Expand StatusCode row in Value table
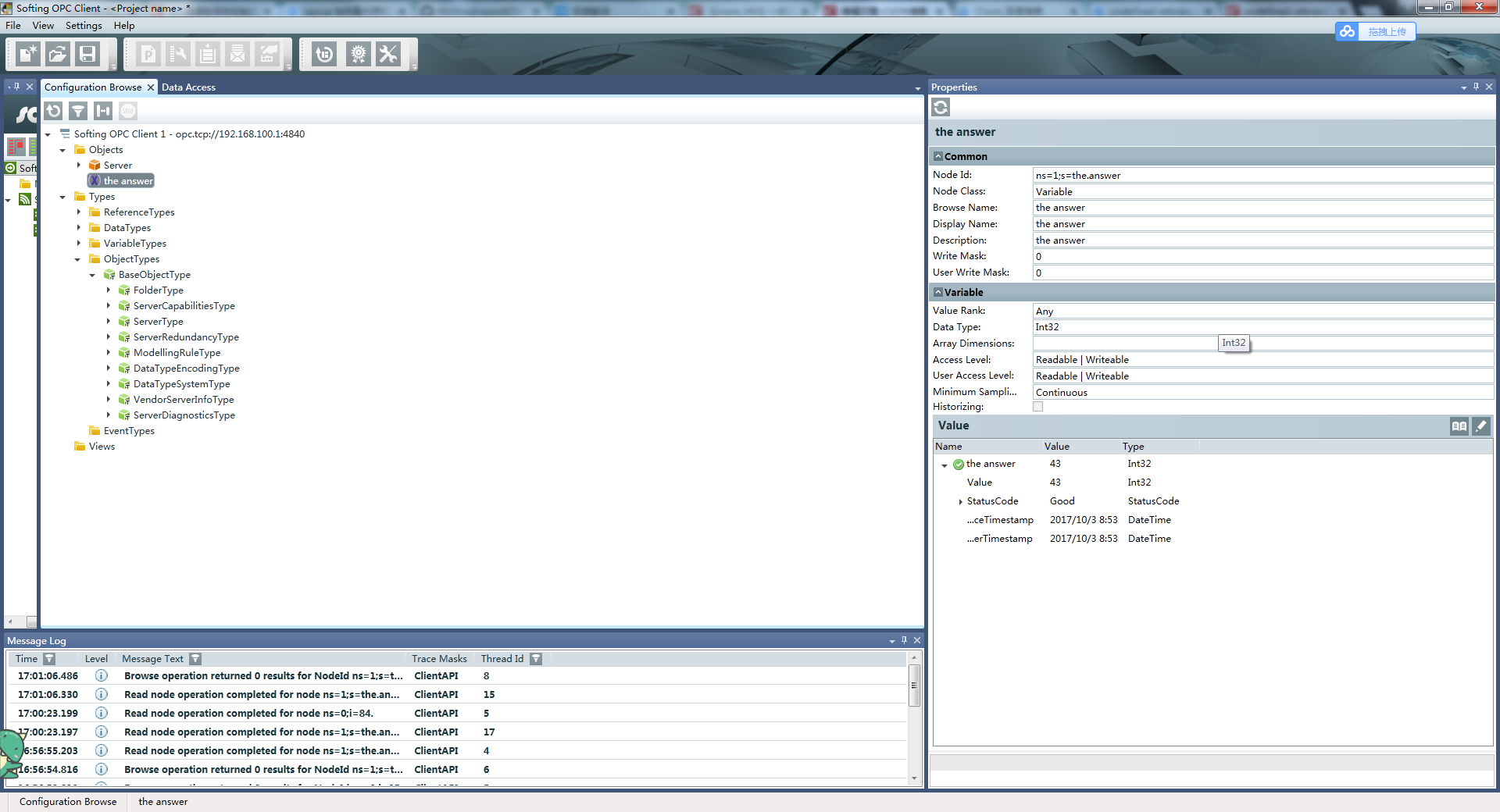1500x812 pixels. coord(960,501)
